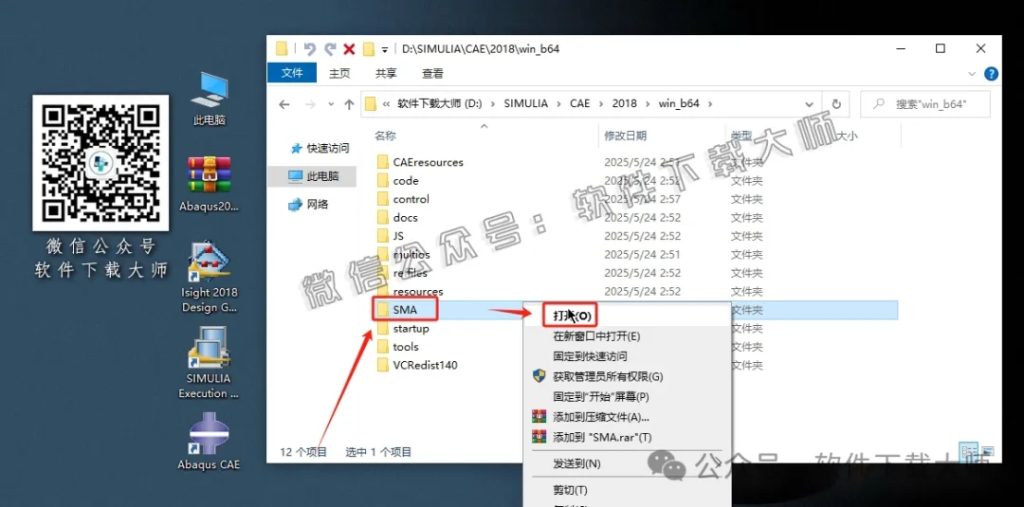Select the VCRedist140 folder

(x=417, y=365)
